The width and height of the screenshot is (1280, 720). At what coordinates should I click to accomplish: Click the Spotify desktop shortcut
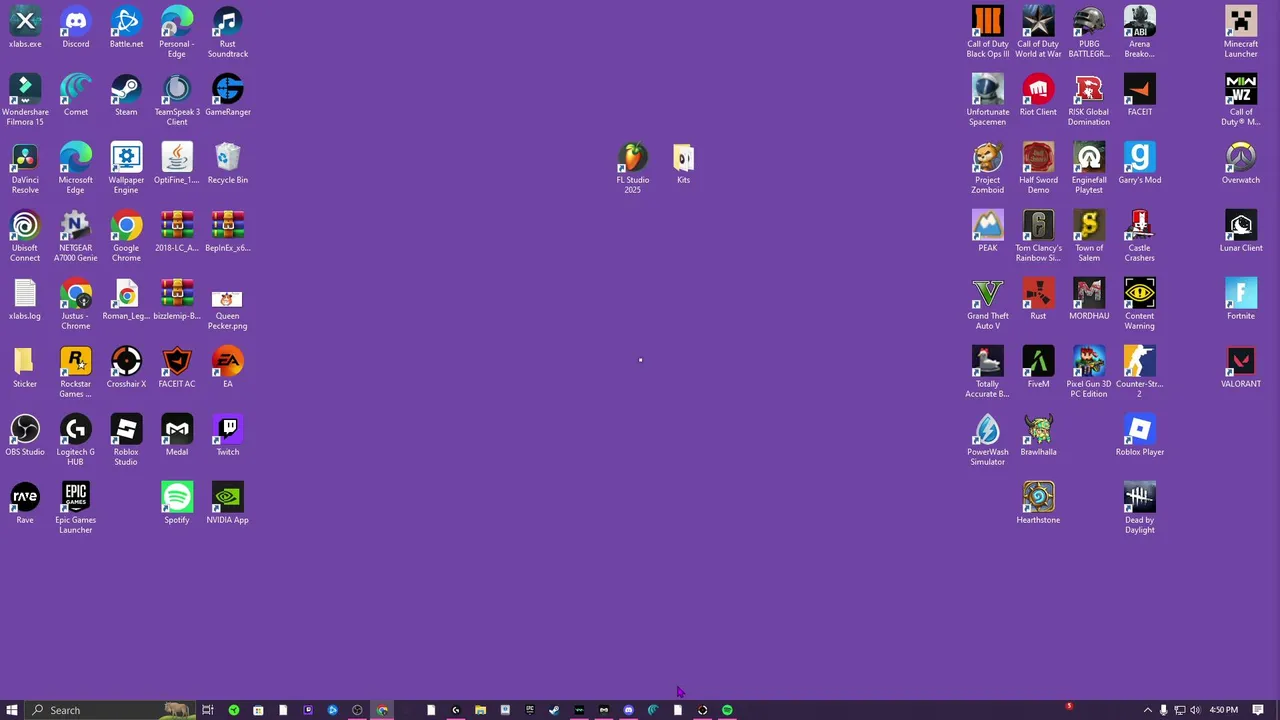pos(177,503)
